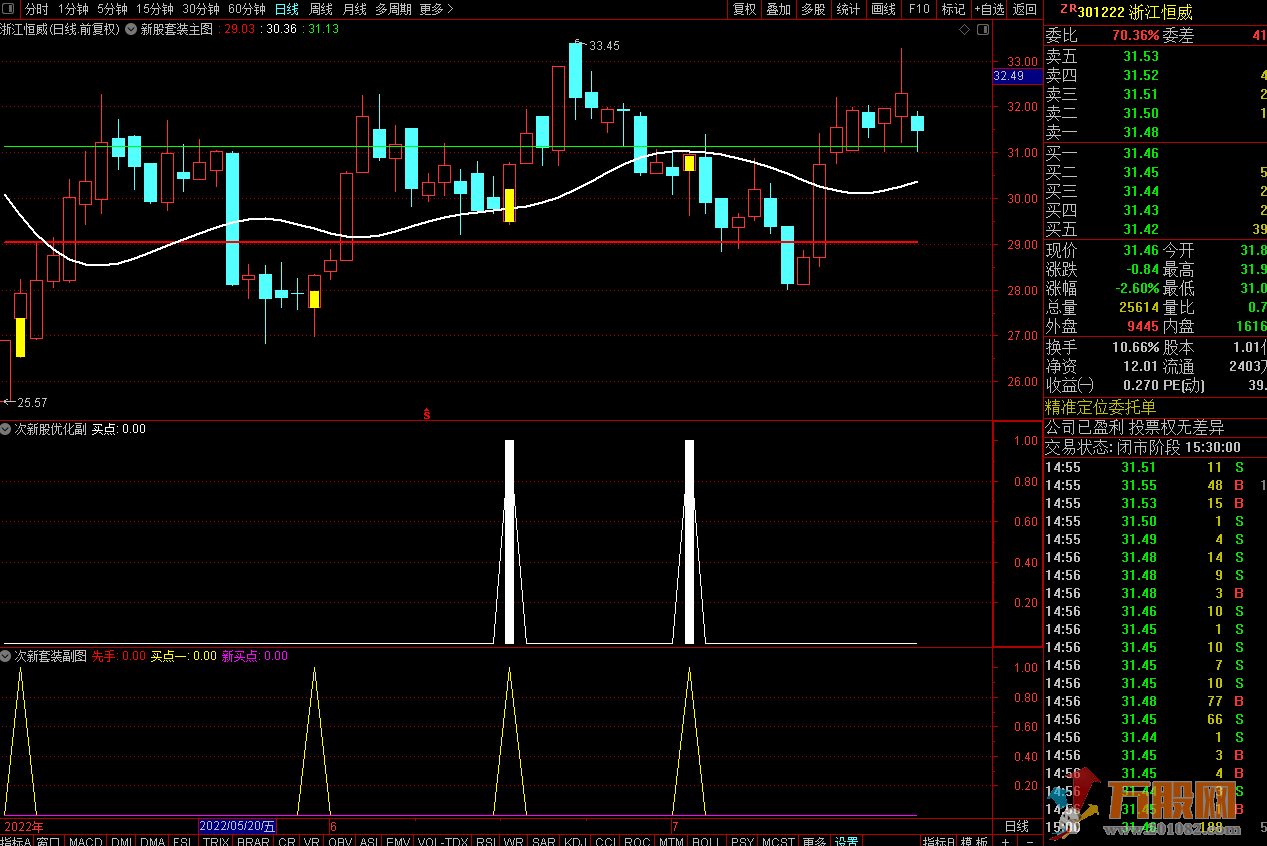This screenshot has width=1267, height=846.
Task: Click the 返回 back button
Action: point(1025,9)
